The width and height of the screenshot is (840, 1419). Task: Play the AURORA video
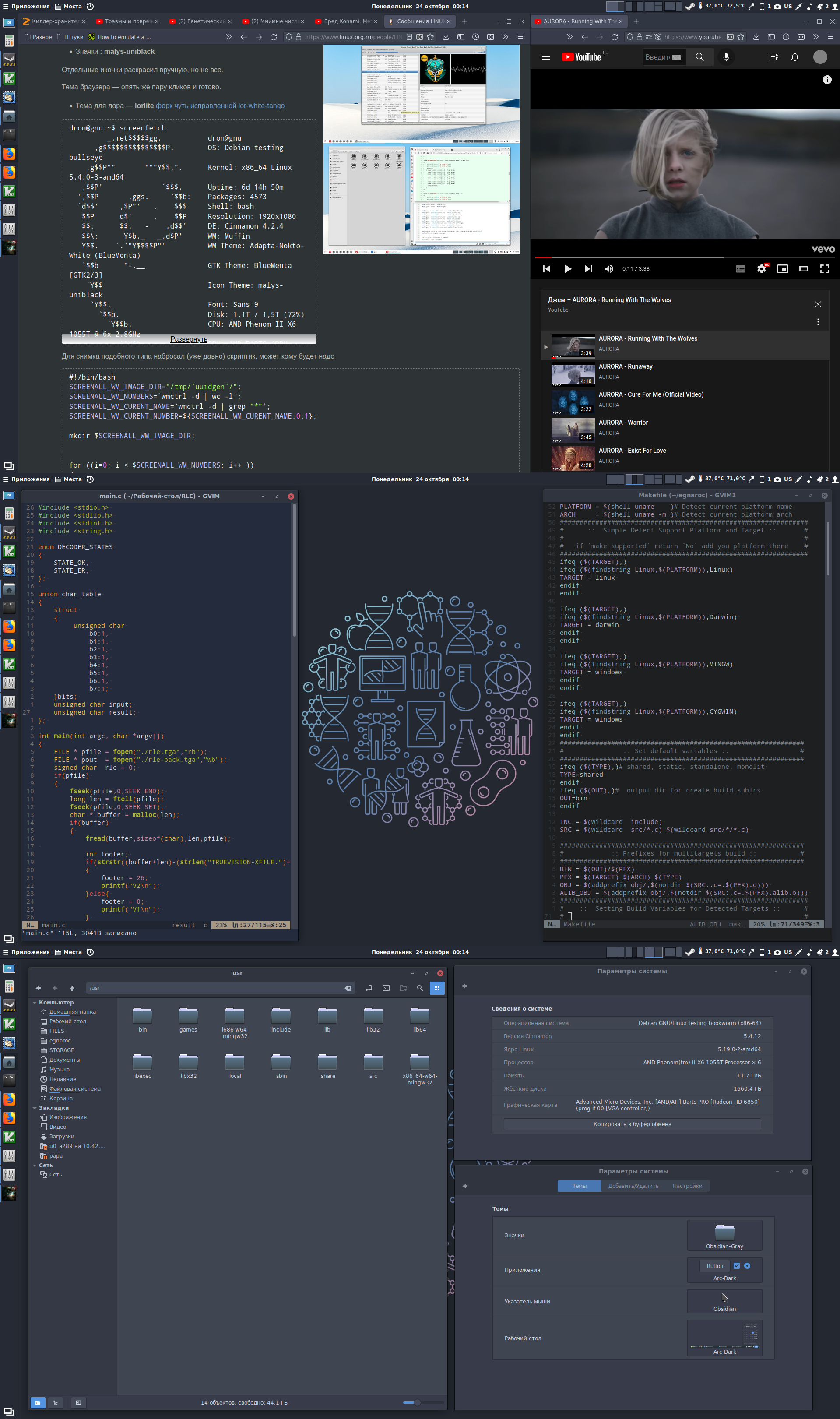(568, 269)
